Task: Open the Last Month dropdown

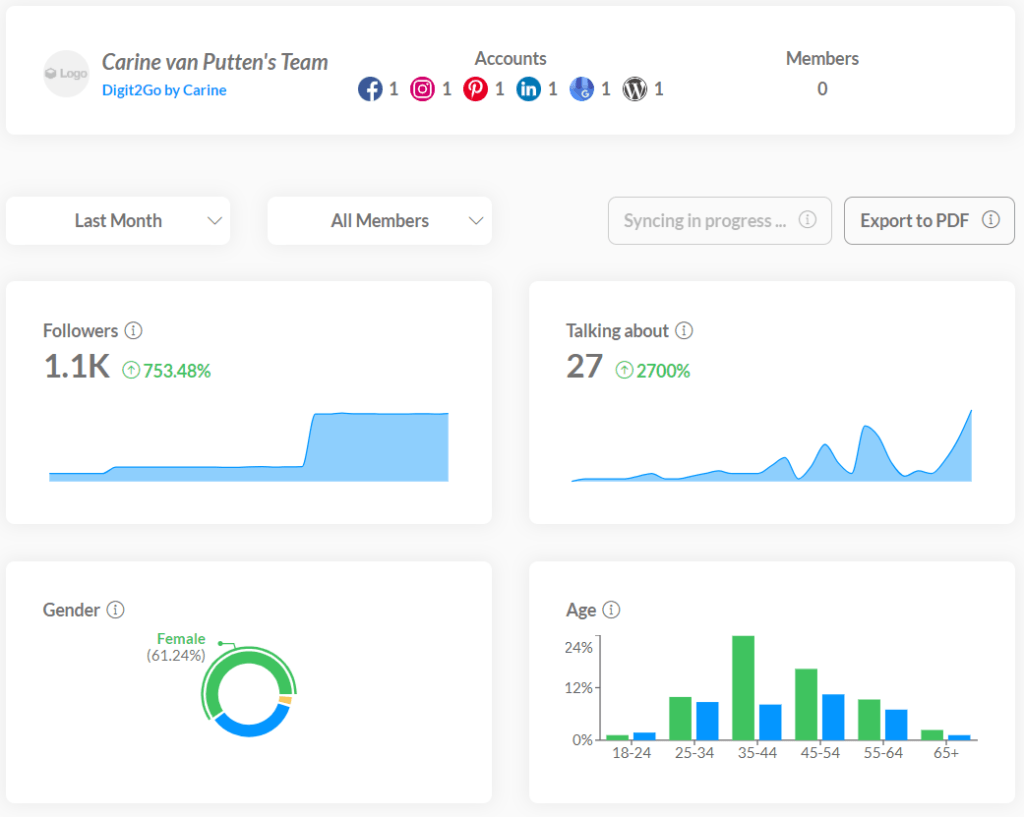Action: (117, 220)
